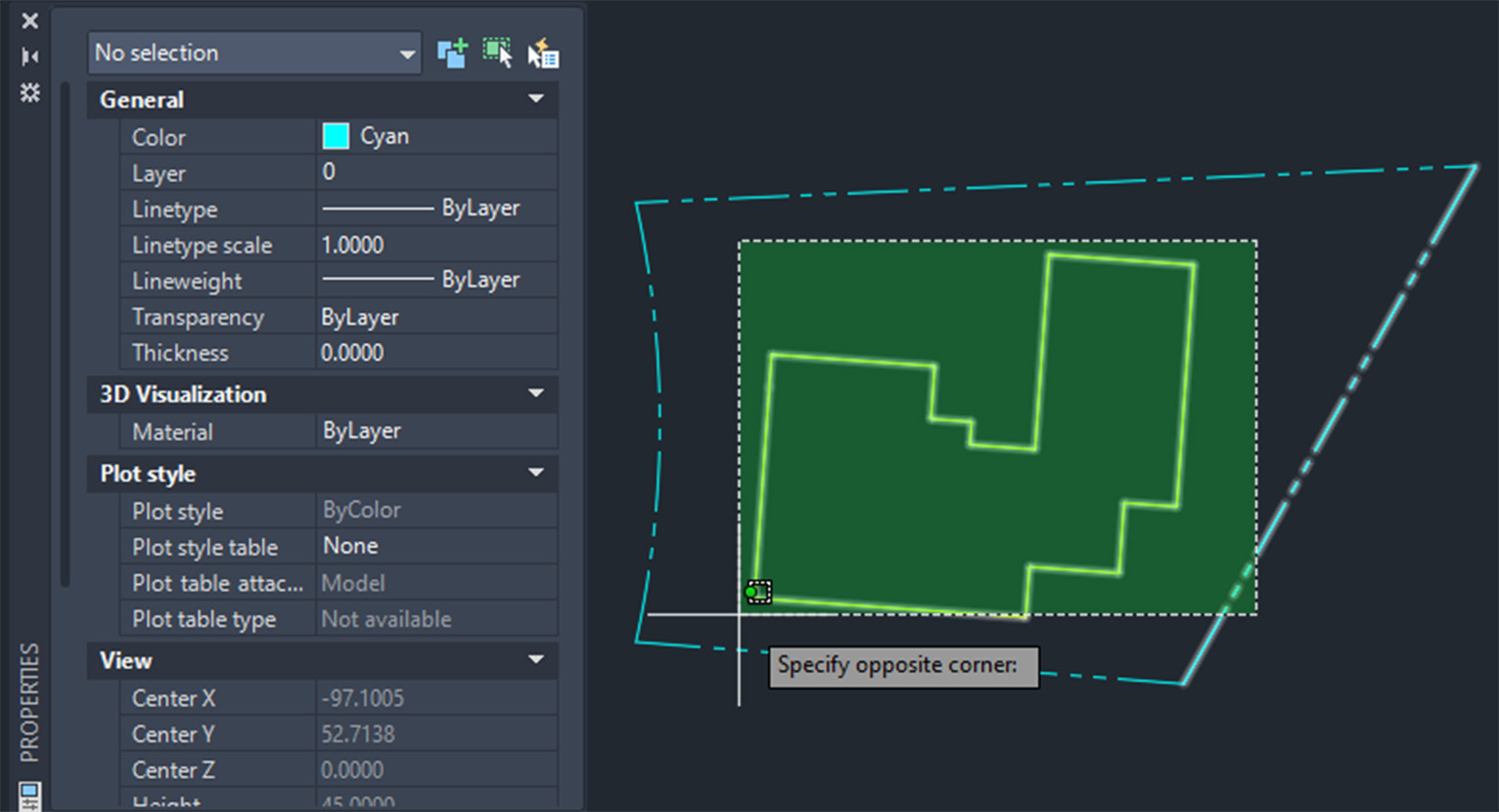Click the Select Objects icon
Screen dimensions: 1499x812
tap(497, 53)
